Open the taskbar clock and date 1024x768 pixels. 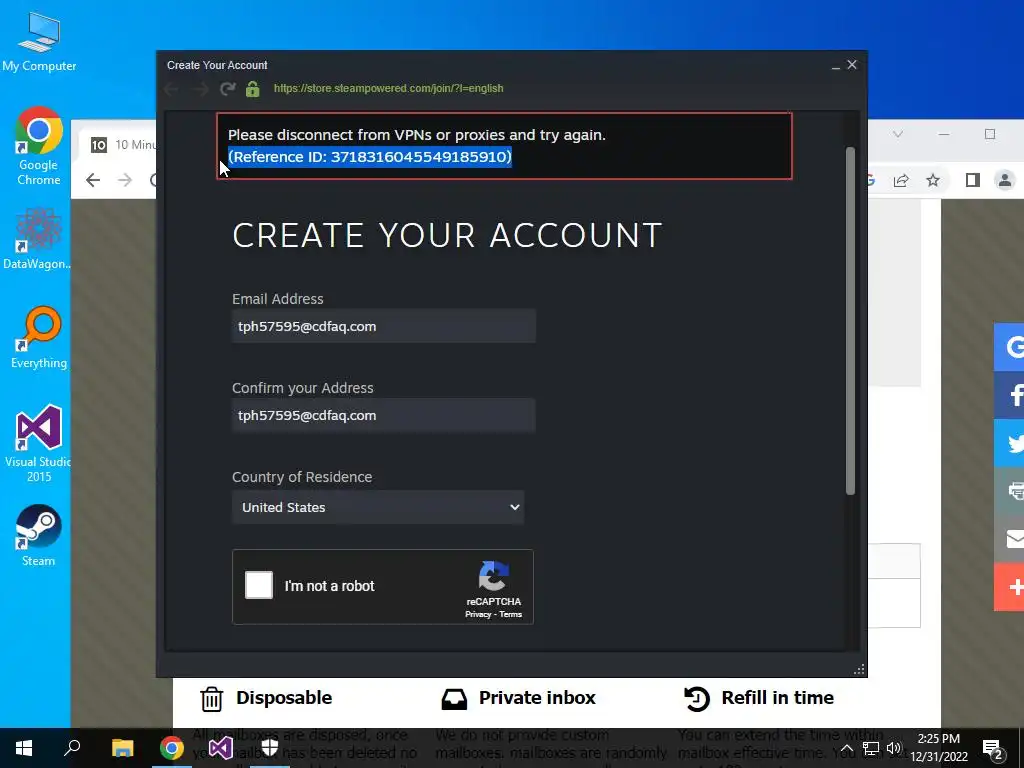tap(939, 748)
